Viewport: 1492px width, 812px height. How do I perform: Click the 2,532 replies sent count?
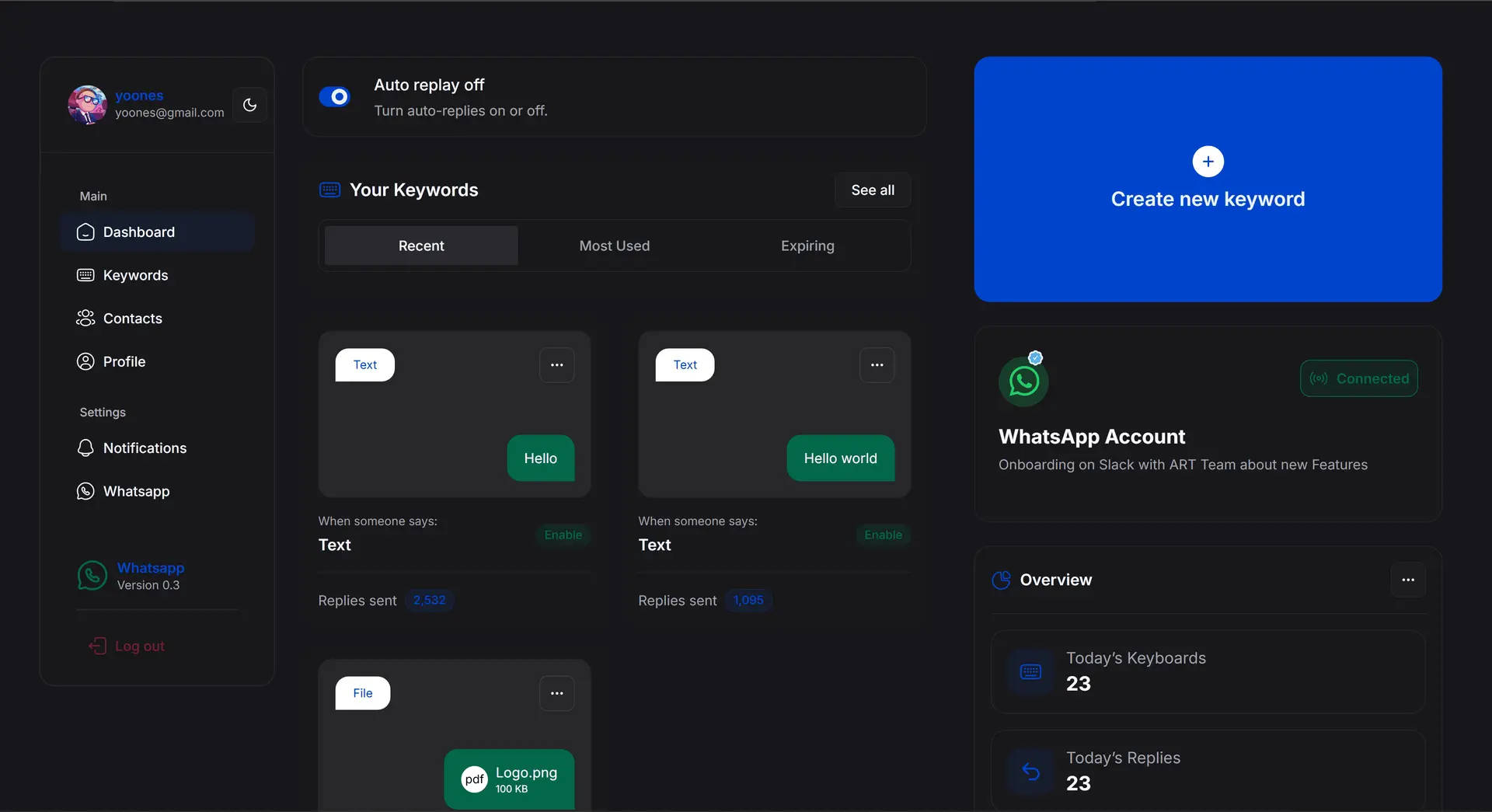point(430,601)
